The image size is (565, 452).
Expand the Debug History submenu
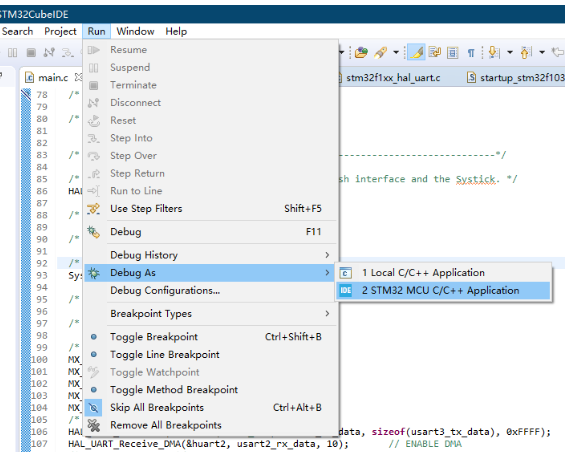210,255
